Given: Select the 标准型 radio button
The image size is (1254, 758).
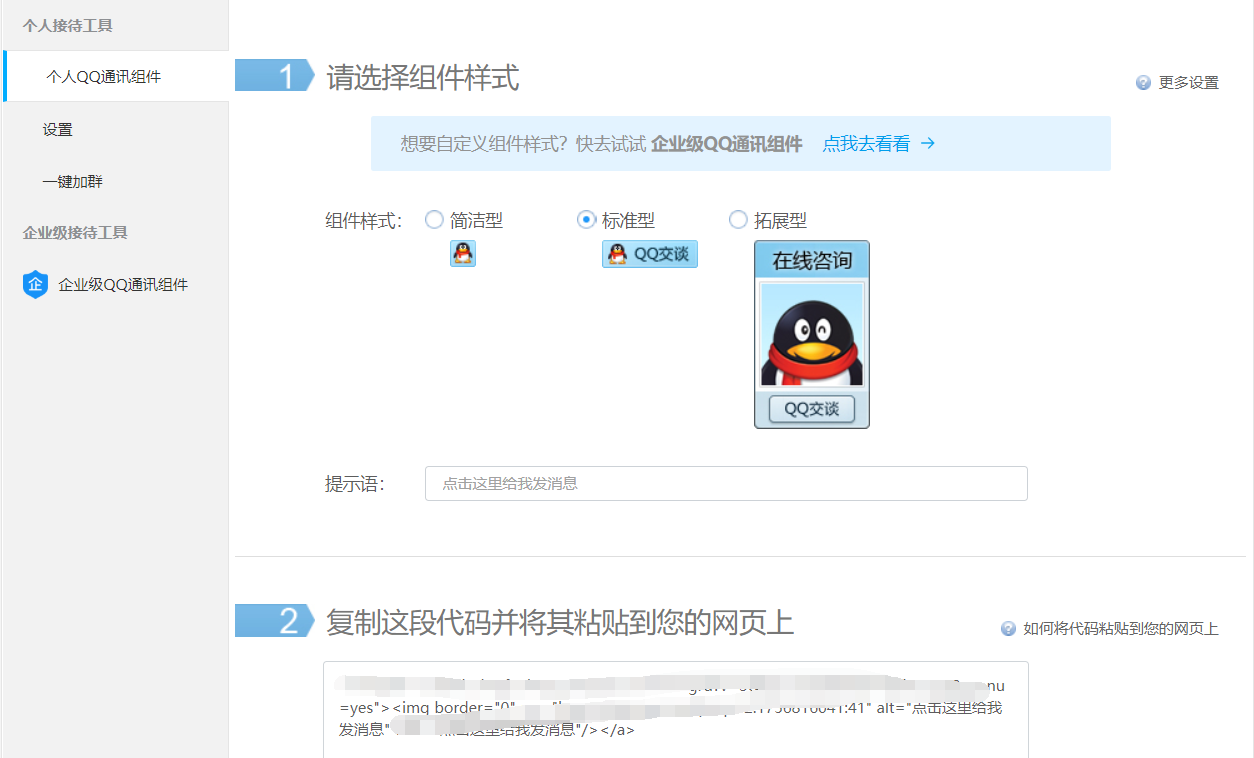Looking at the screenshot, I should (x=587, y=220).
